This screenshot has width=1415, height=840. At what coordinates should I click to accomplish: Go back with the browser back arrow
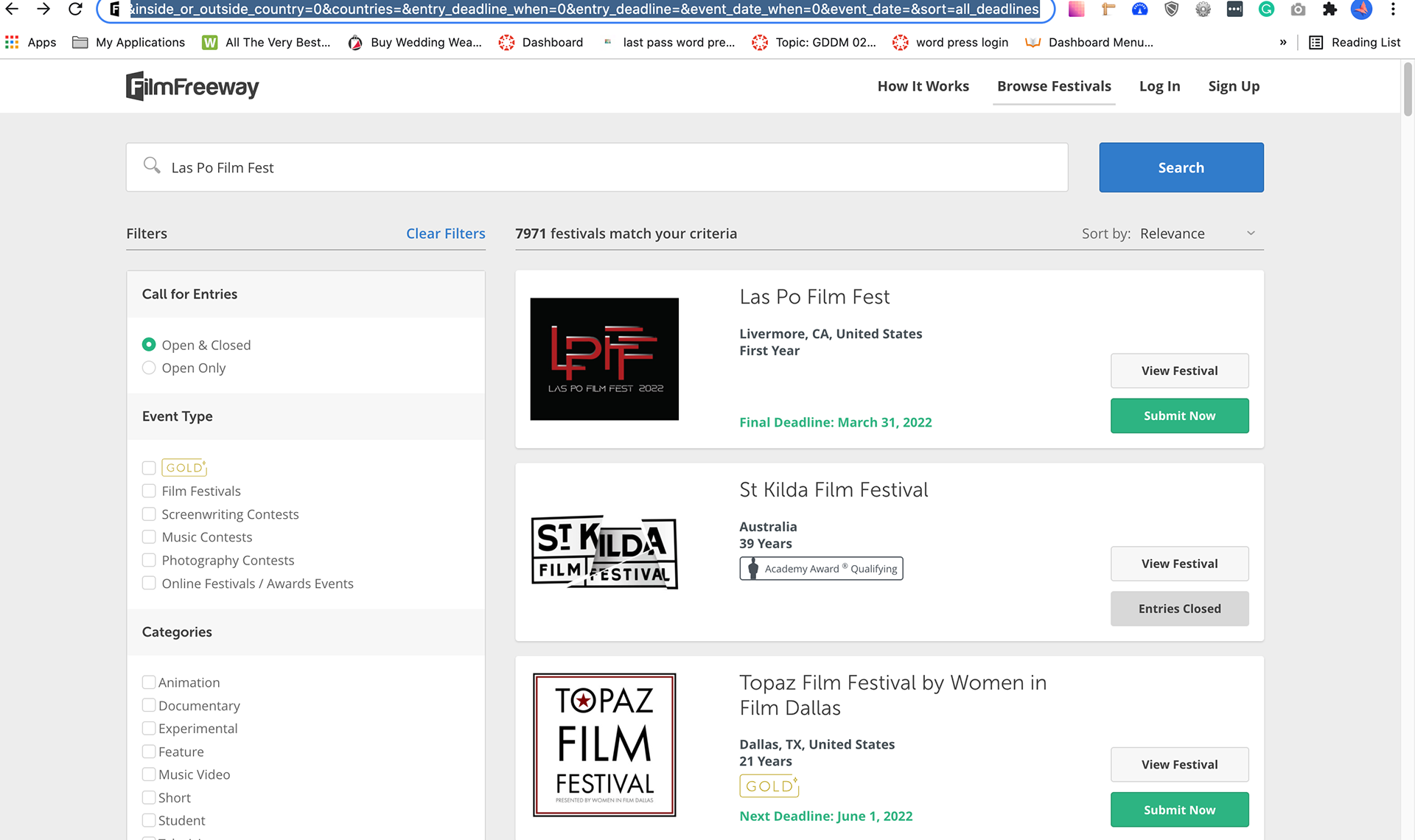(x=12, y=9)
